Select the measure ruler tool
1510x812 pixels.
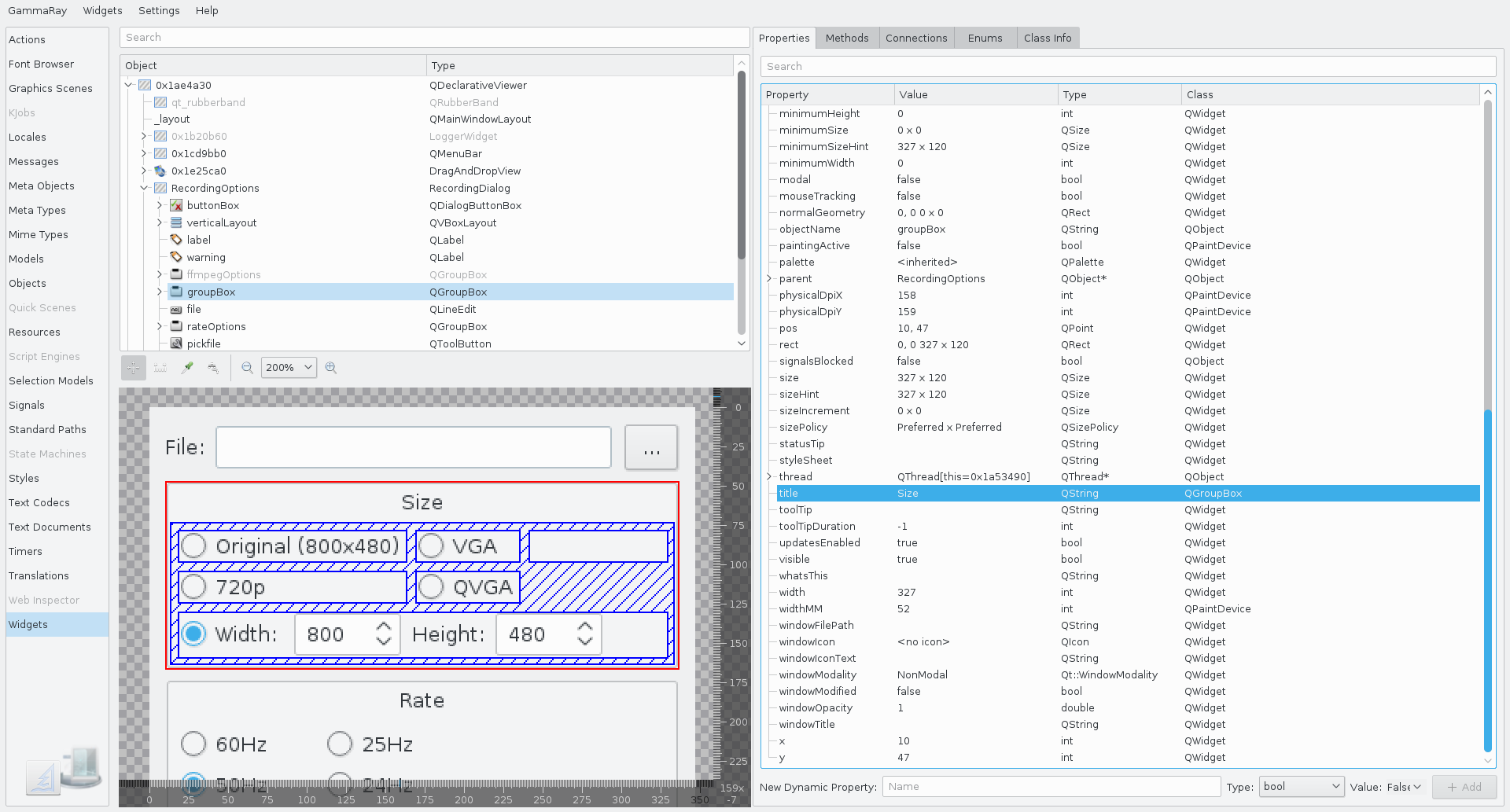click(x=160, y=368)
